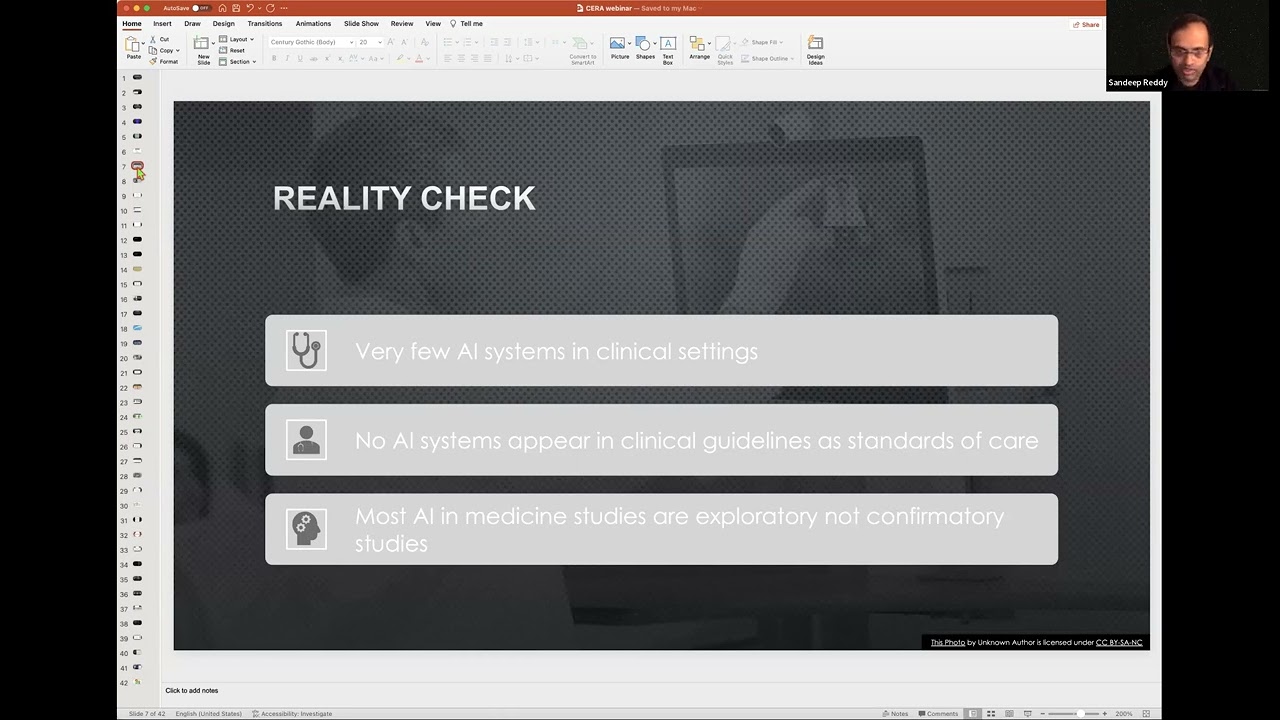Select slide 20 thumbnail
1280x720 pixels.
pos(137,357)
